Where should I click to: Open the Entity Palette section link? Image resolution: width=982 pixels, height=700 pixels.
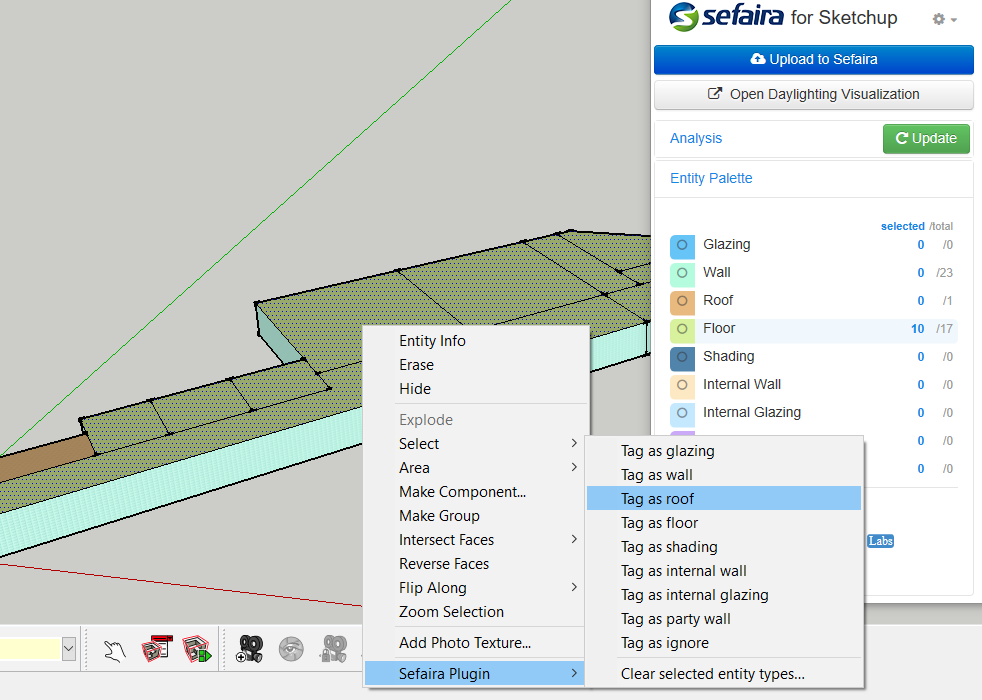(711, 178)
